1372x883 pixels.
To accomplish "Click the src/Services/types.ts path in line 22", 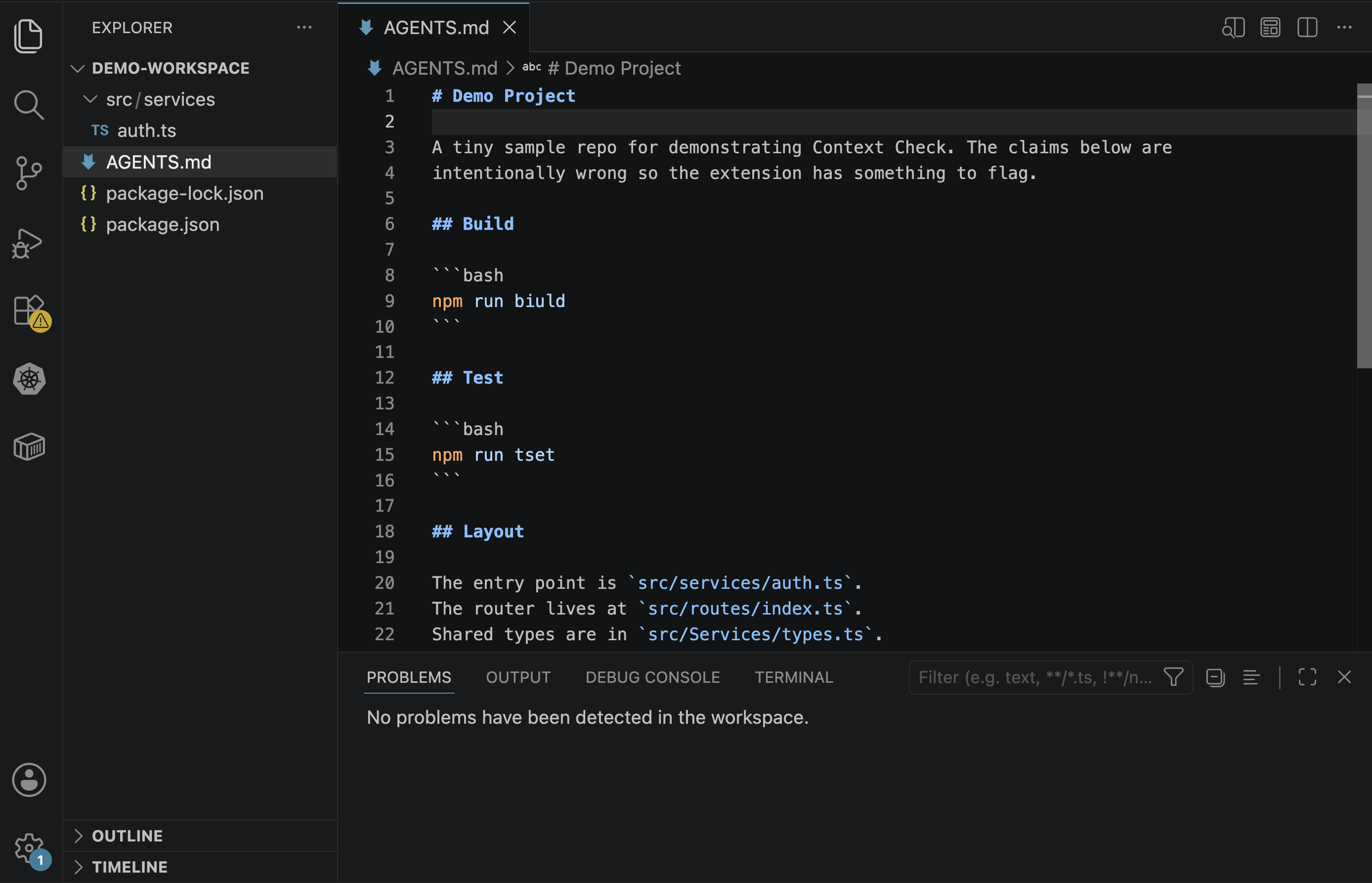I will pyautogui.click(x=755, y=634).
